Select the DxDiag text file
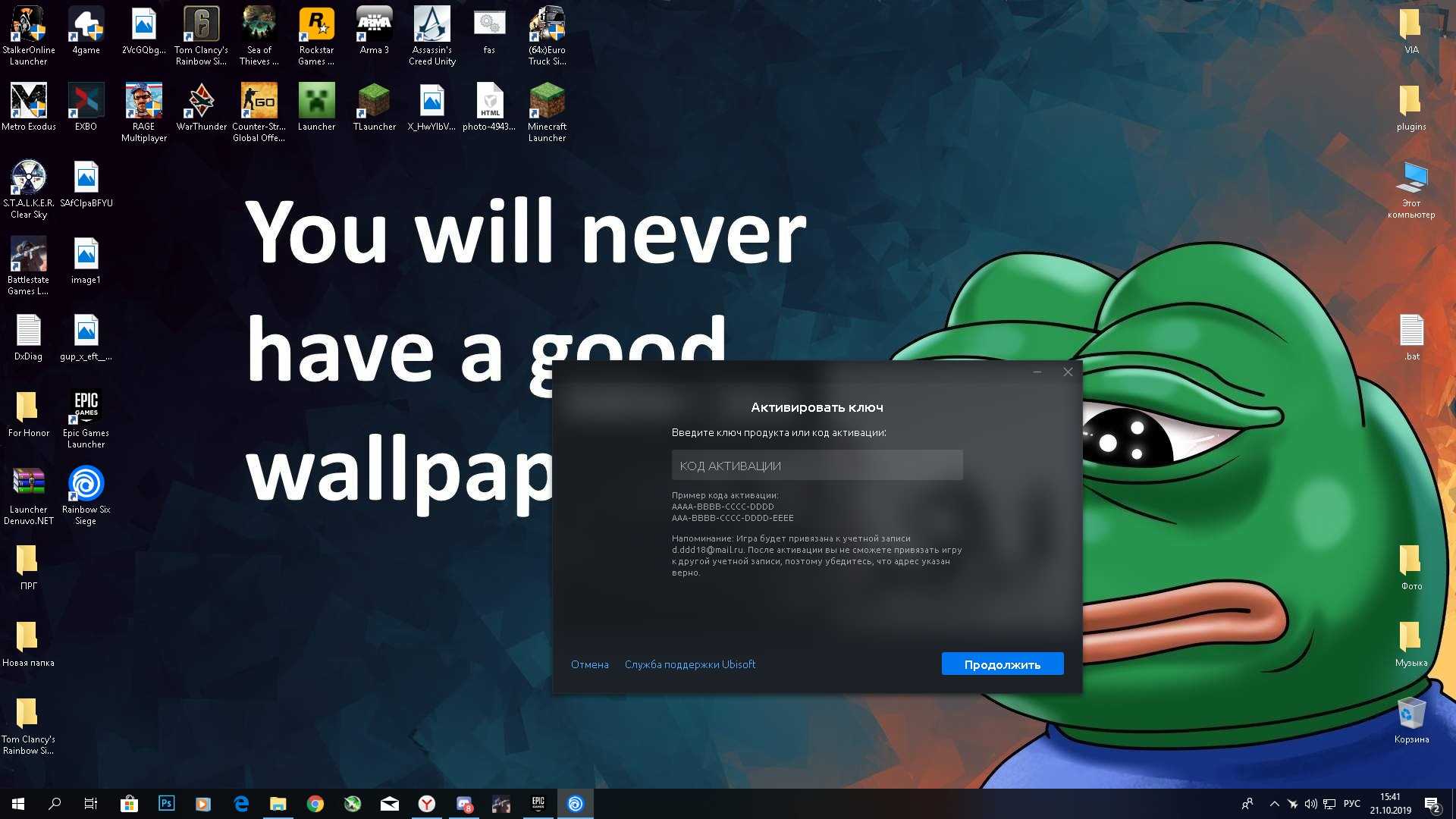The image size is (1456, 819). (29, 337)
